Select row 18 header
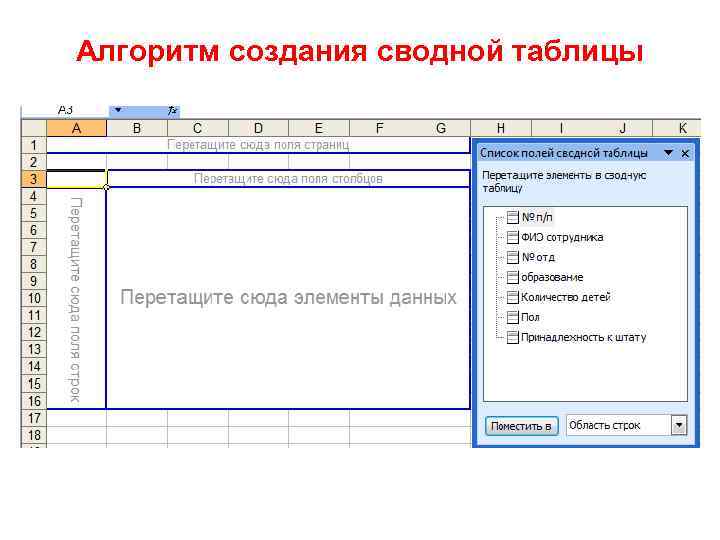This screenshot has height=540, width=720. [34, 435]
